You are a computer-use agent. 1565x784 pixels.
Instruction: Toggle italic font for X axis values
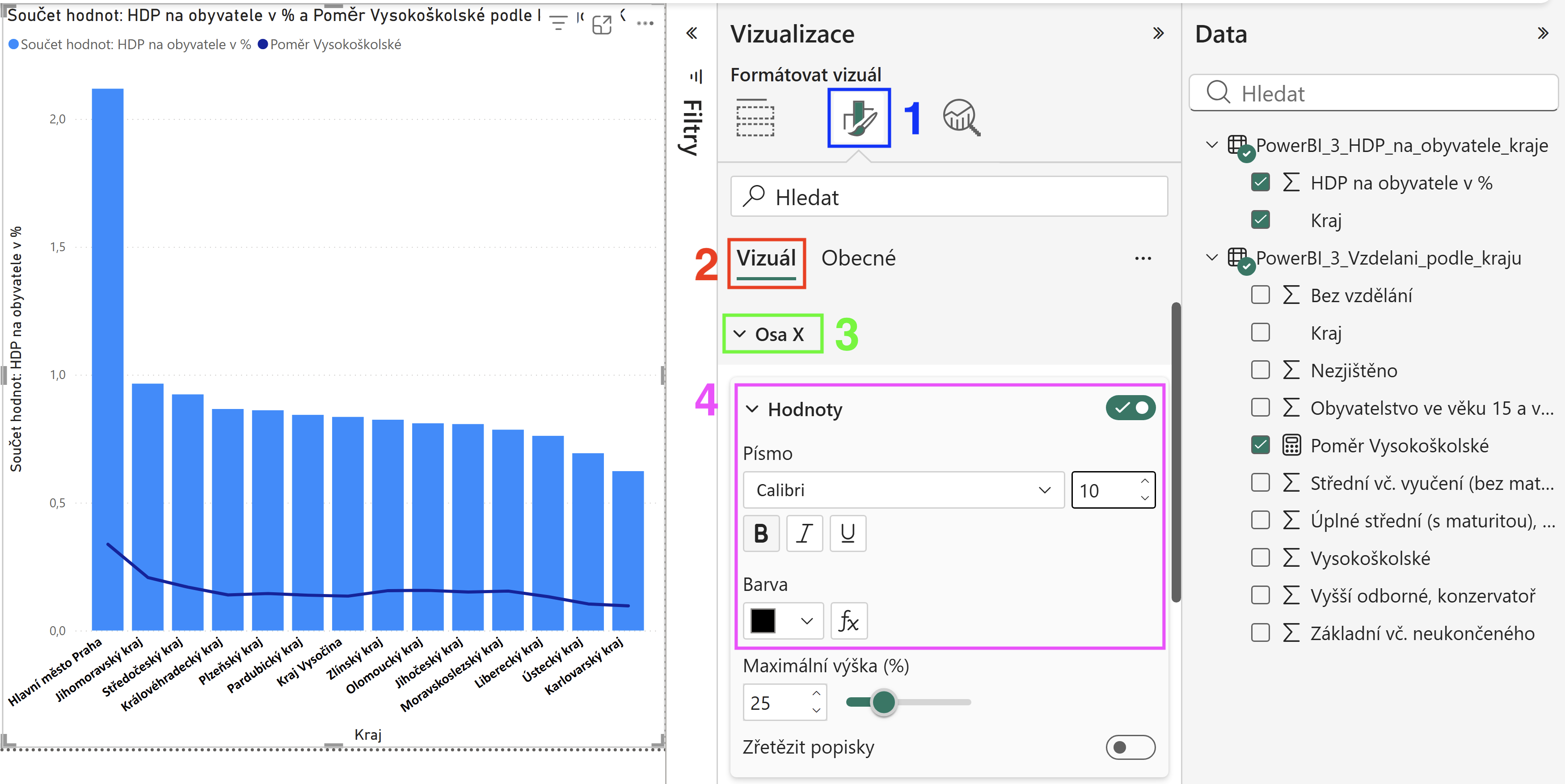[x=804, y=533]
